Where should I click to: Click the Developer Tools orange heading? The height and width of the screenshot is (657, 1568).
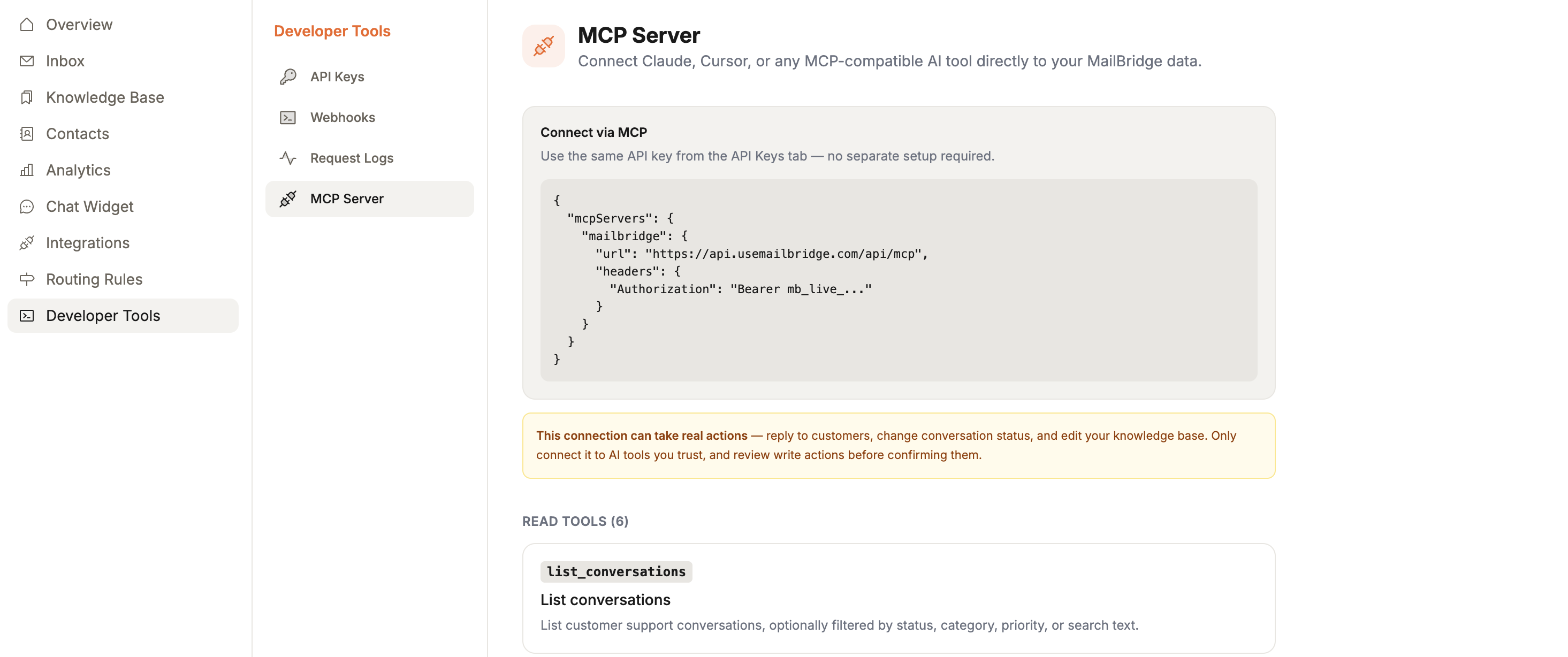pos(332,31)
